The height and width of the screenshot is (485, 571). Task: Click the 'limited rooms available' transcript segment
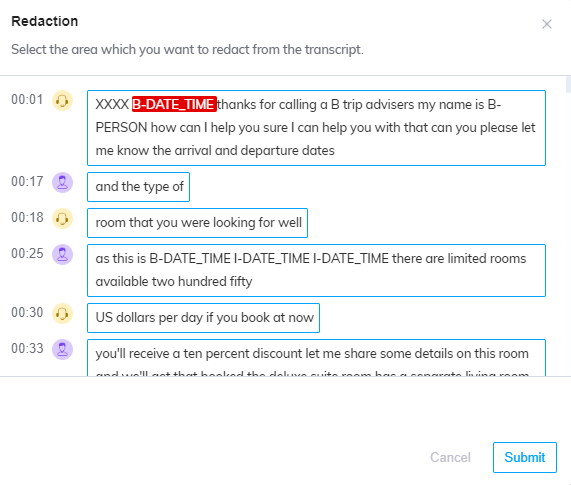316,270
